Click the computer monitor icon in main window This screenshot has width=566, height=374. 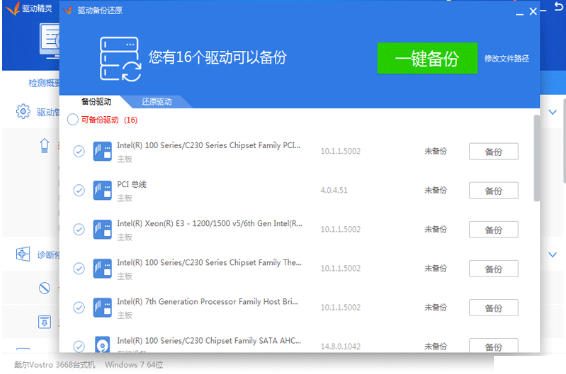click(x=50, y=40)
